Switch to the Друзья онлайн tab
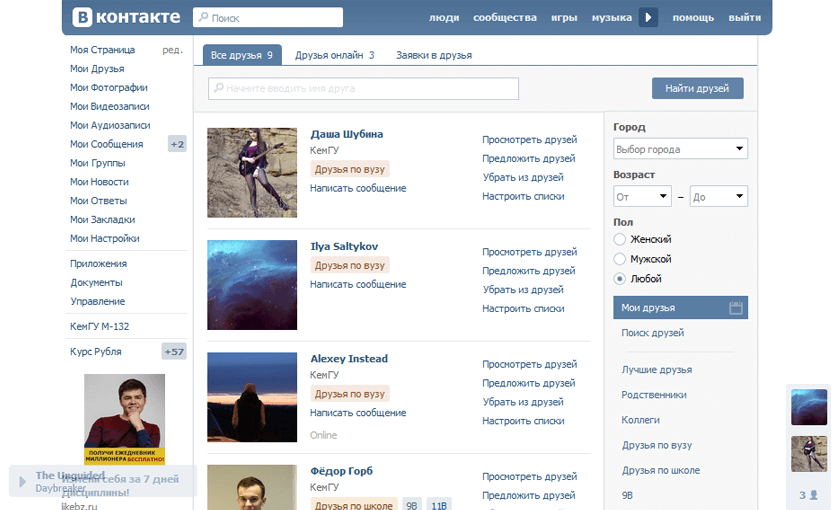The width and height of the screenshot is (840, 510). (x=335, y=55)
